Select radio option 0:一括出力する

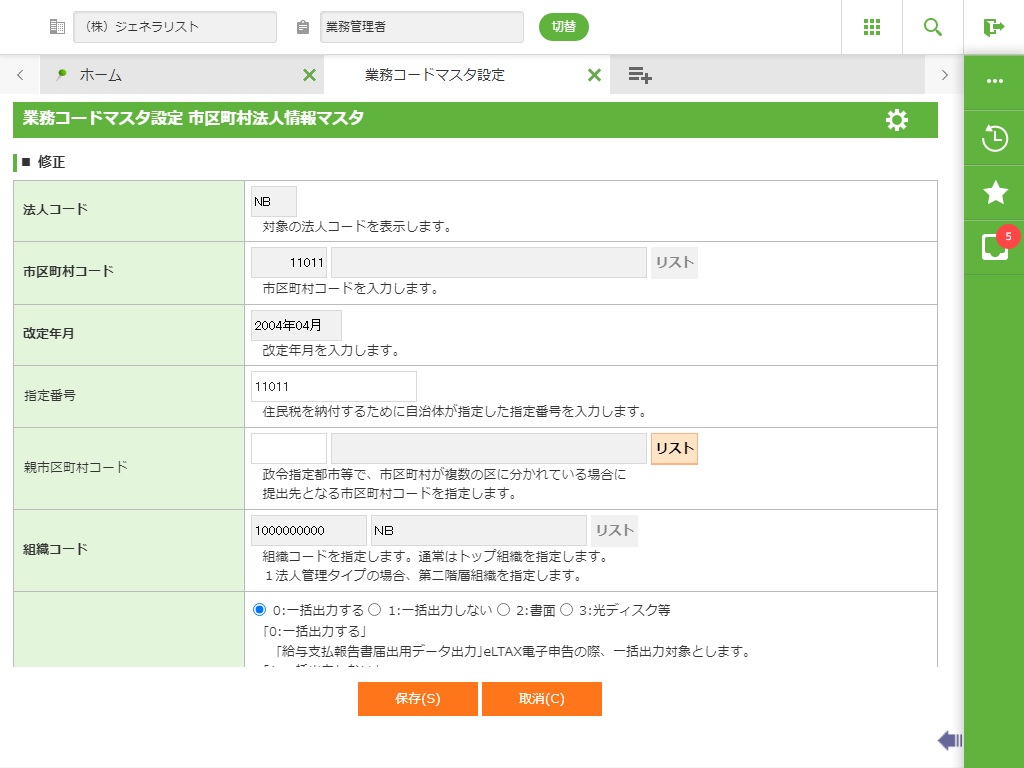click(260, 609)
